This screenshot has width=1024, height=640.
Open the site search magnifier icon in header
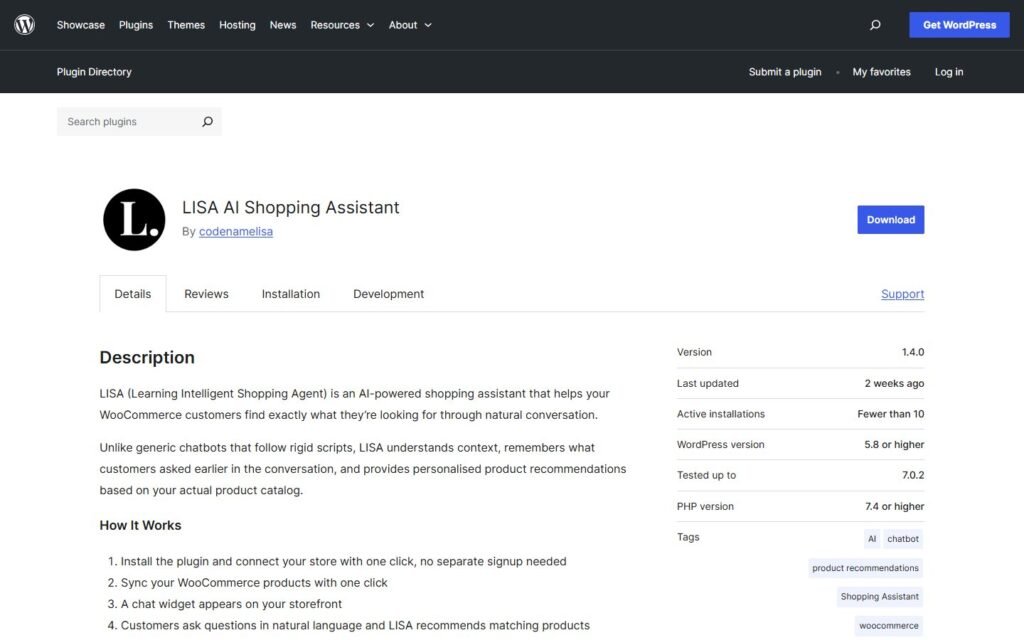(x=875, y=25)
